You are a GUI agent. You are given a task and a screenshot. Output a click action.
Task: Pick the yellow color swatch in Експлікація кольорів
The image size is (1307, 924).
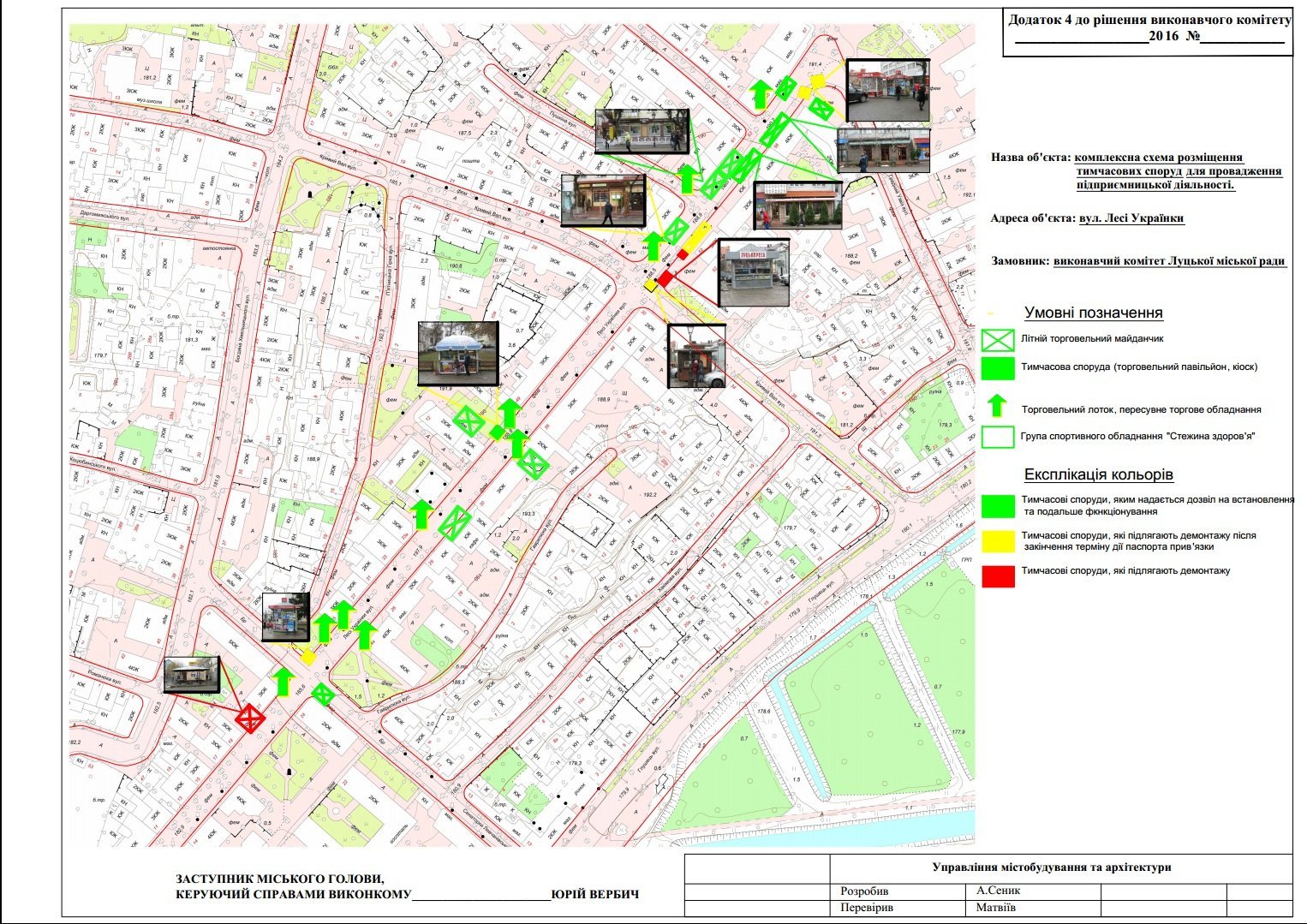pos(998,541)
